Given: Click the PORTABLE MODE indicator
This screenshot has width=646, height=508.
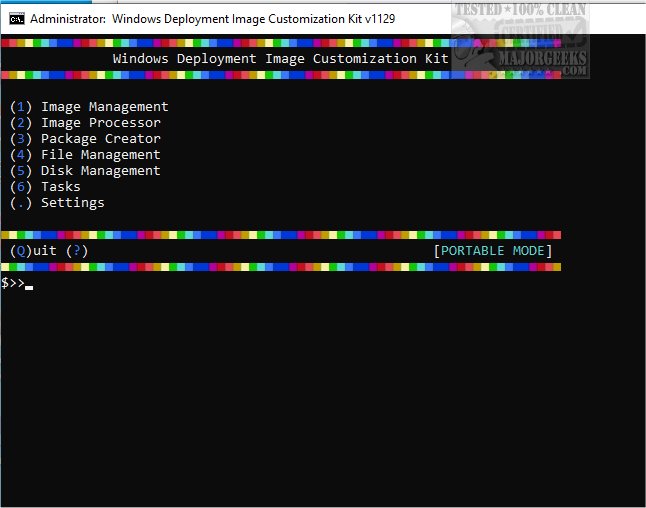Looking at the screenshot, I should point(493,251).
